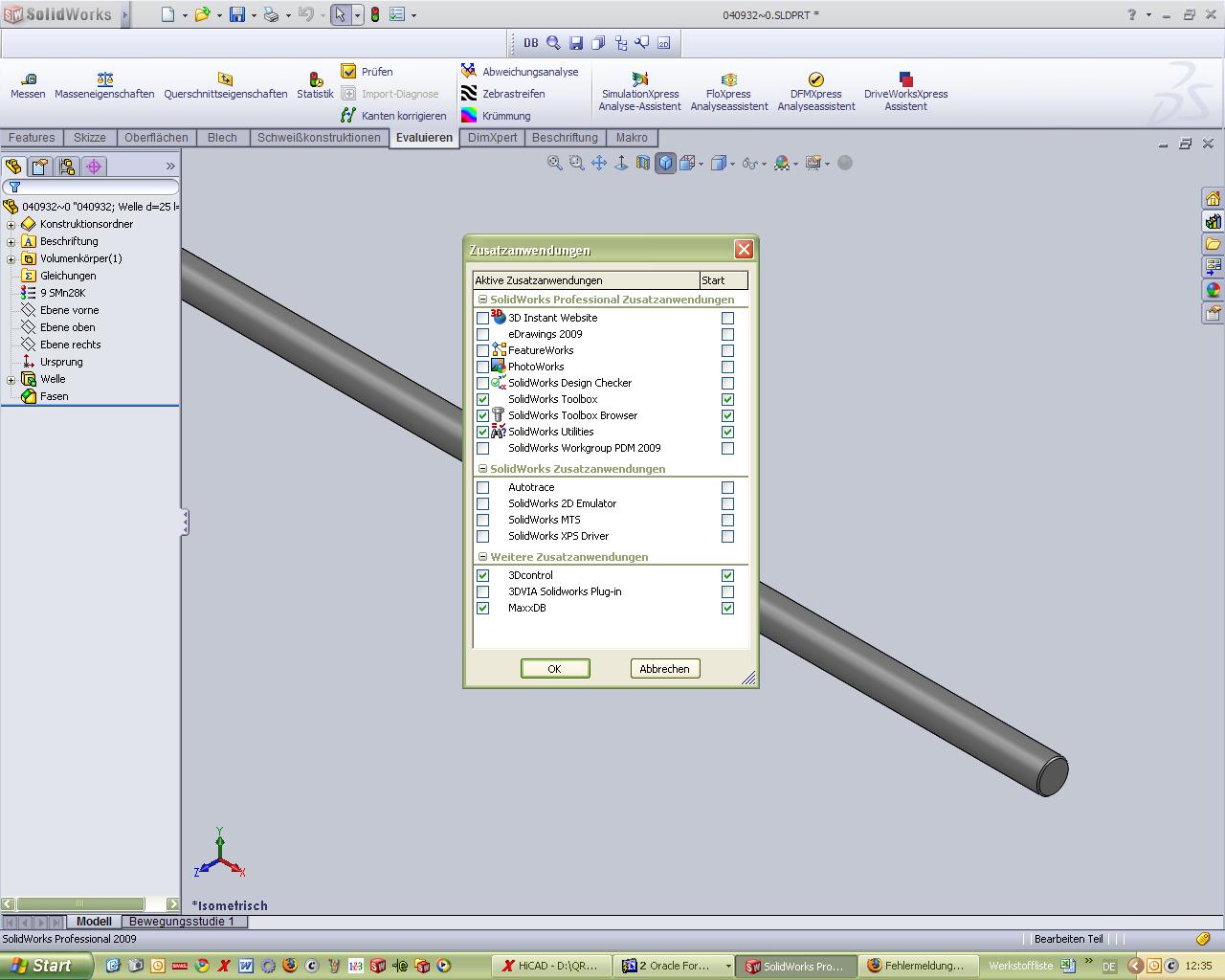Click the Messen measure tool icon

(28, 79)
